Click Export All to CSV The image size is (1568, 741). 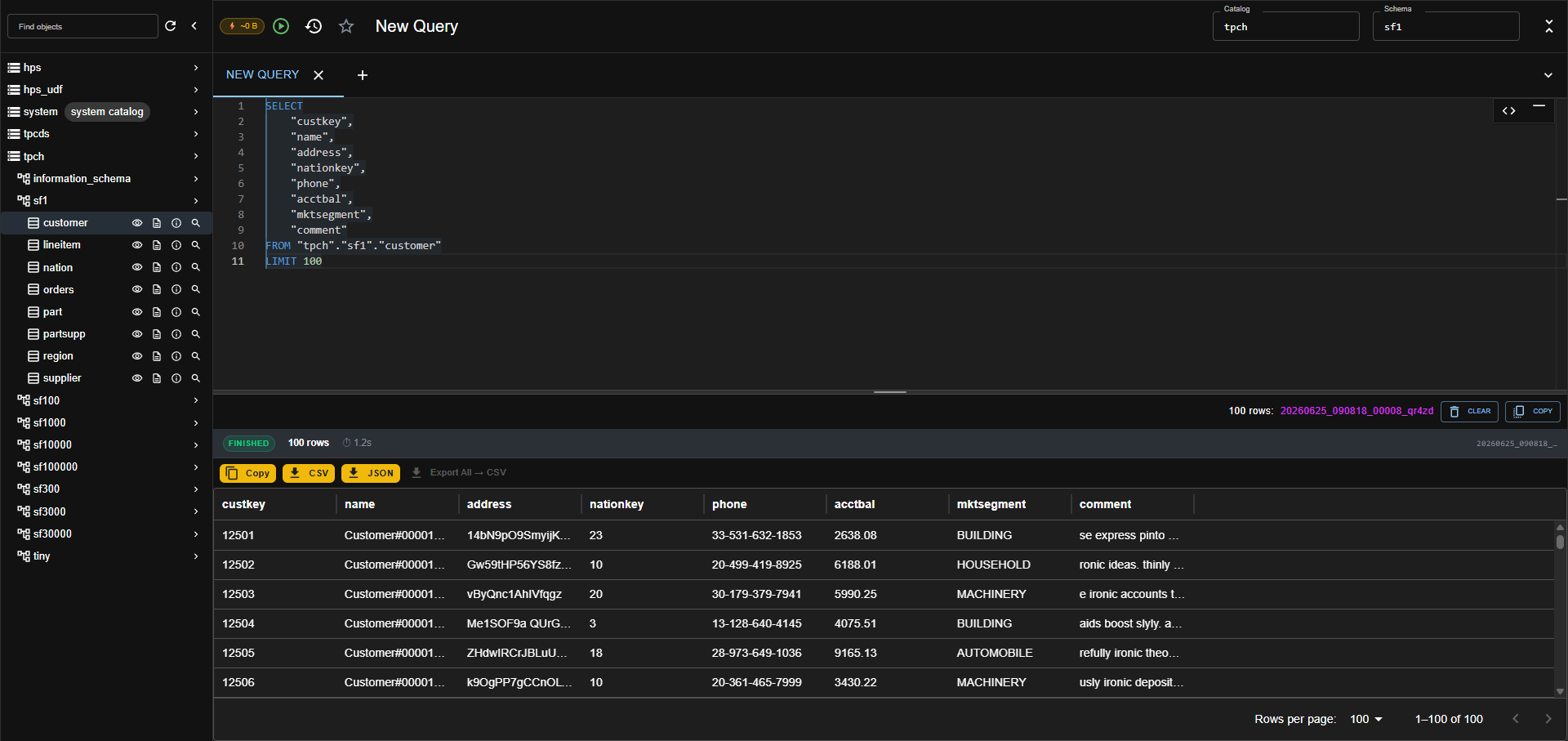click(x=459, y=473)
